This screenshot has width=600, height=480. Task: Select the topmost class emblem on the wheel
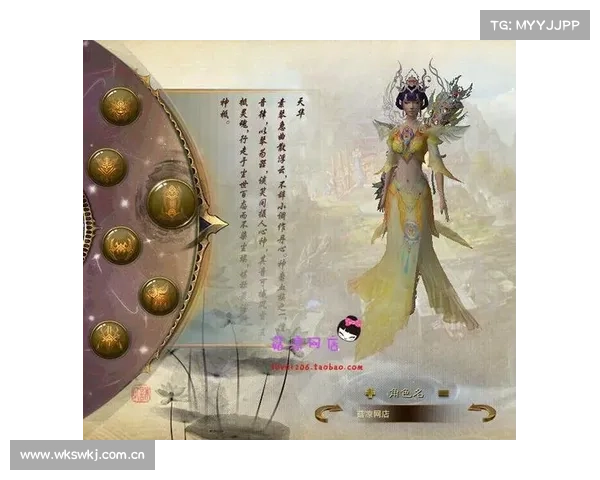click(120, 106)
